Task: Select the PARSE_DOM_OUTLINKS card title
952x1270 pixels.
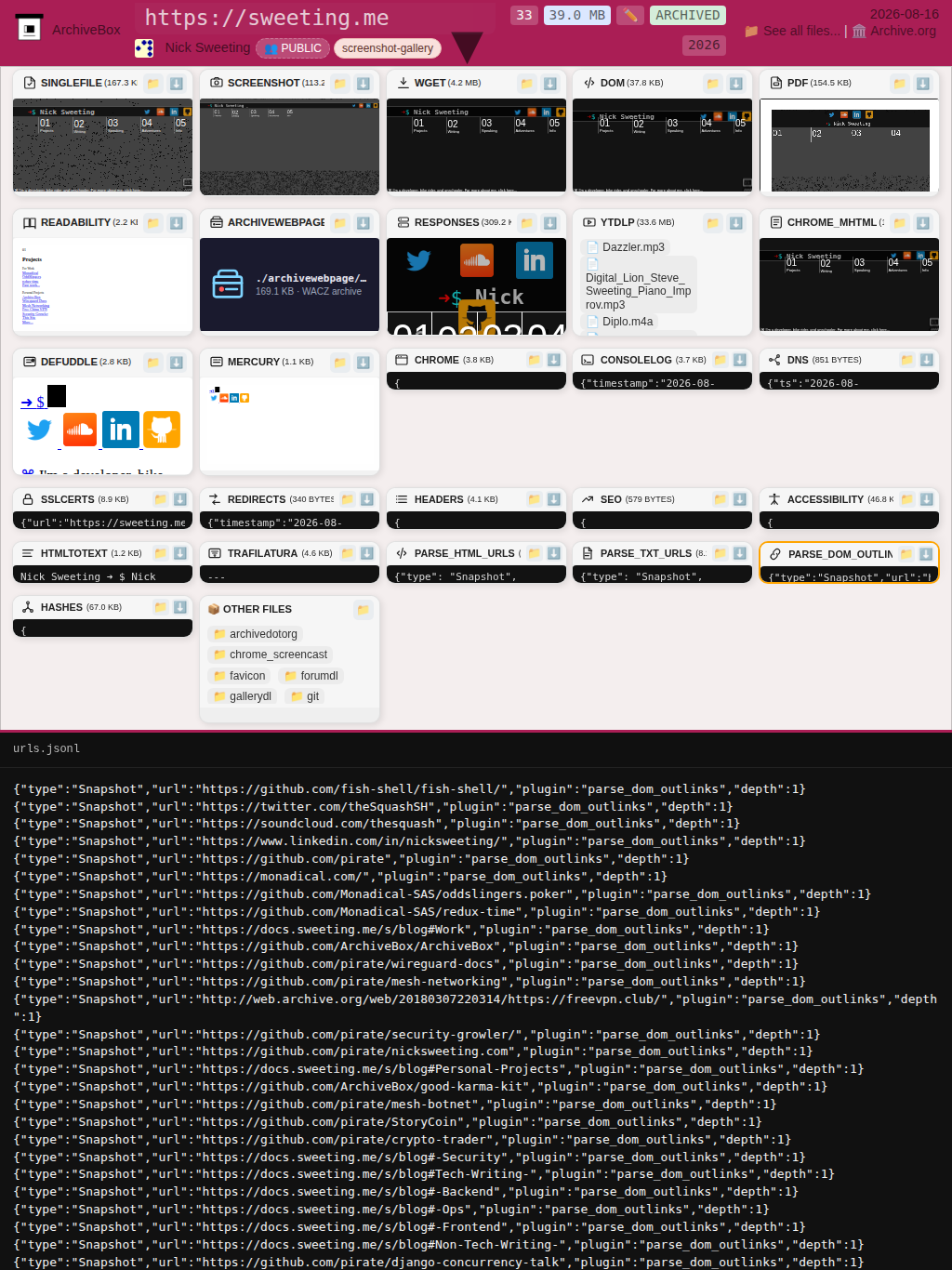Action: coord(840,554)
